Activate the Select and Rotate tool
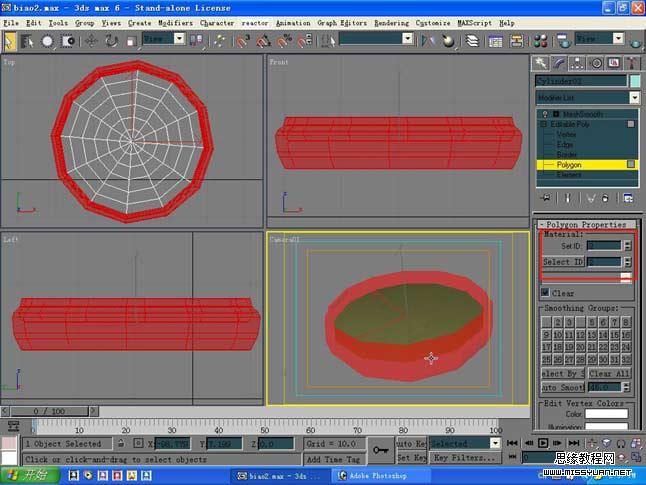 111,41
